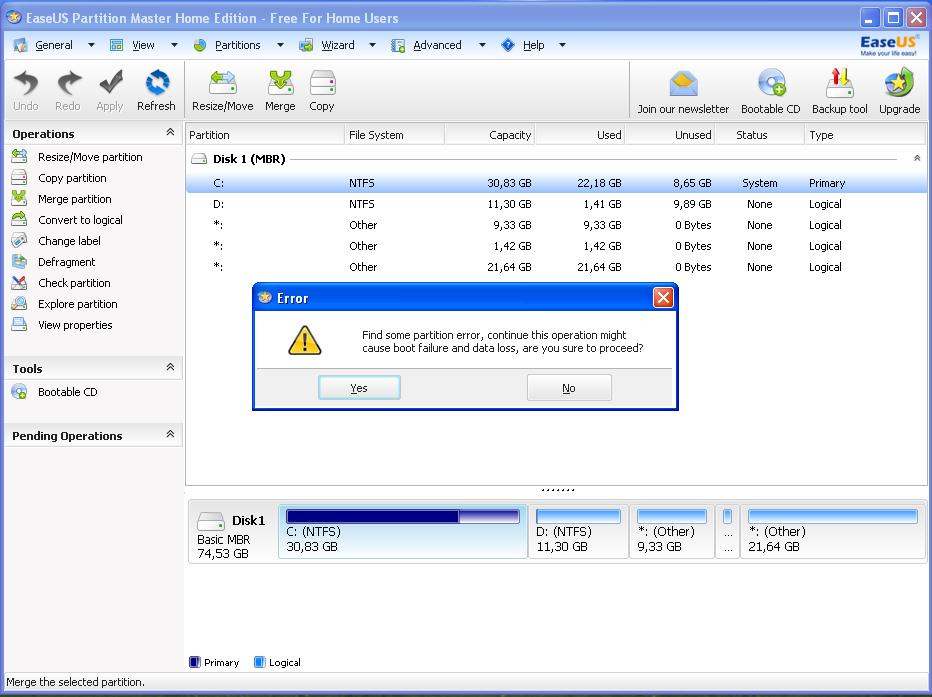
Task: Open dropdown arrow next to General
Action: 91,45
